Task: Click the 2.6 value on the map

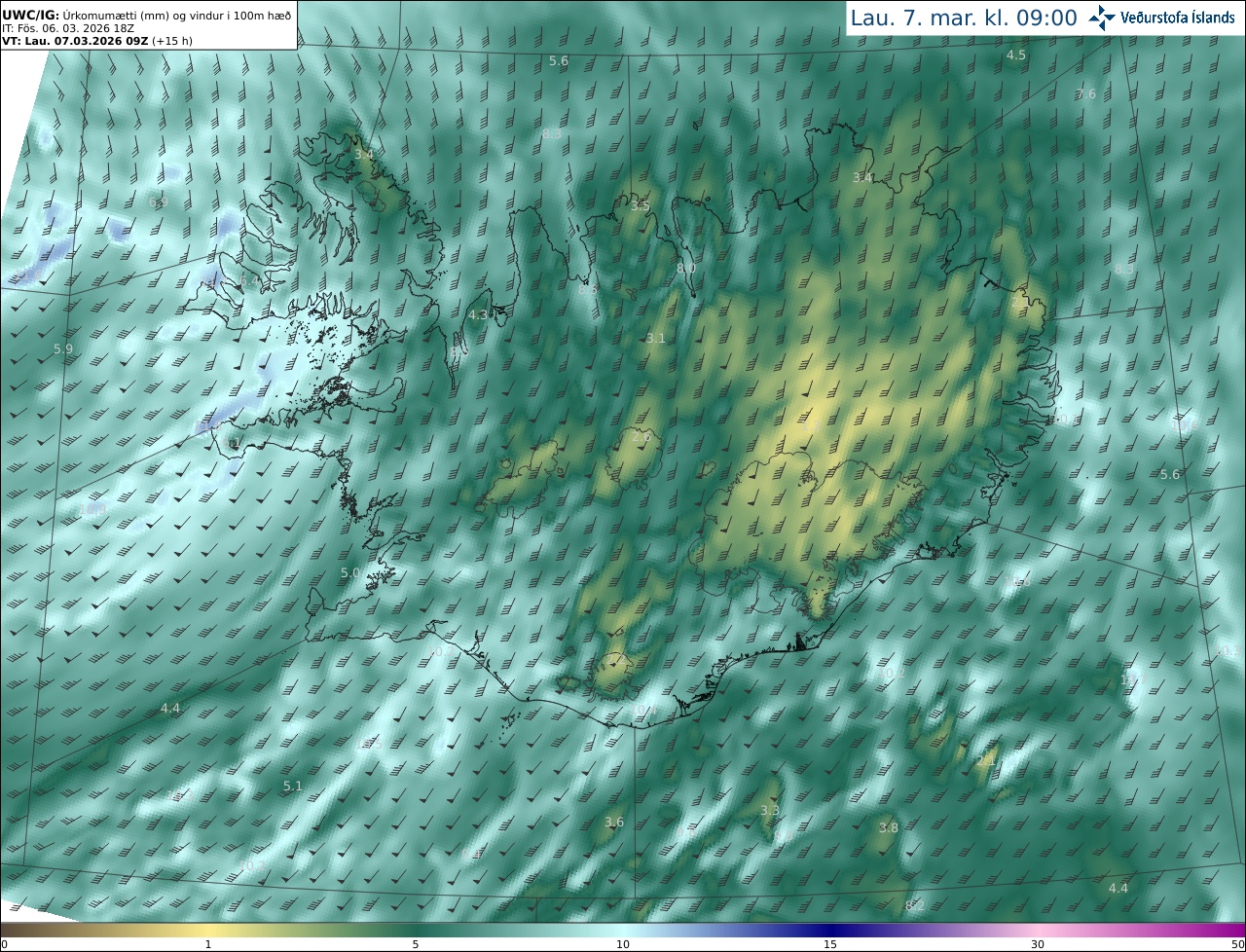Action: tap(641, 438)
